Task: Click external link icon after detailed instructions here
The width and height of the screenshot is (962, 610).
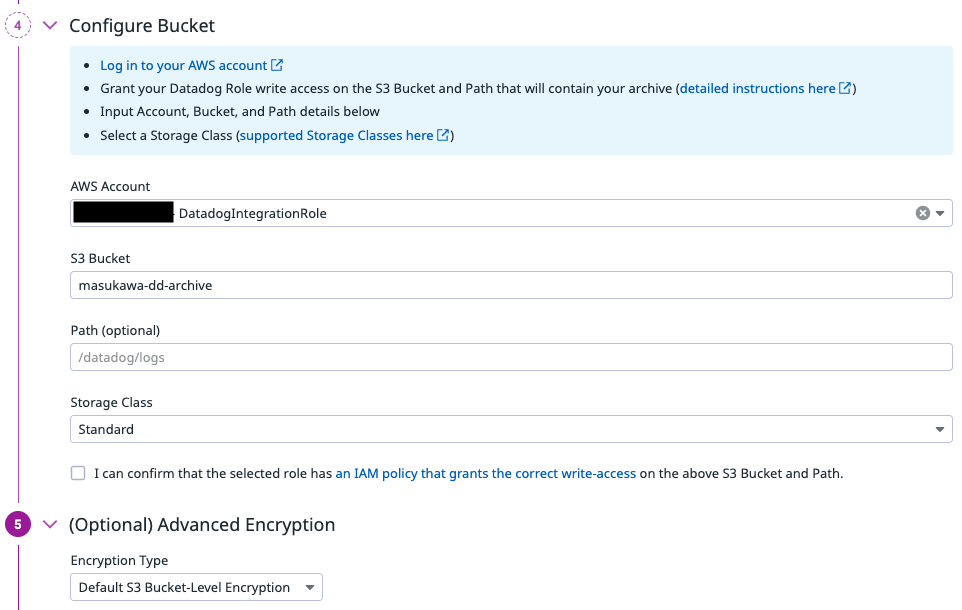Action: 845,89
